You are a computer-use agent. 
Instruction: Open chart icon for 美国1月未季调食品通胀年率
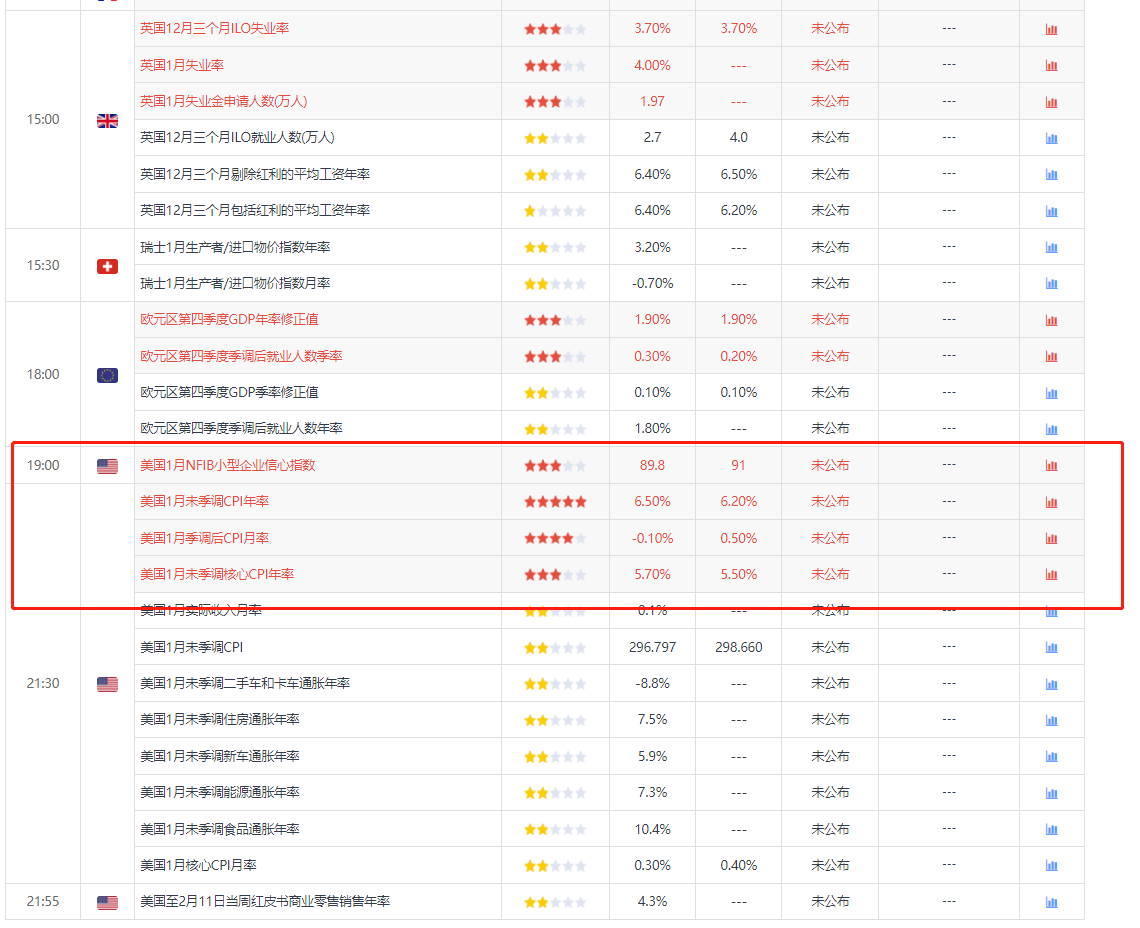[x=1051, y=829]
